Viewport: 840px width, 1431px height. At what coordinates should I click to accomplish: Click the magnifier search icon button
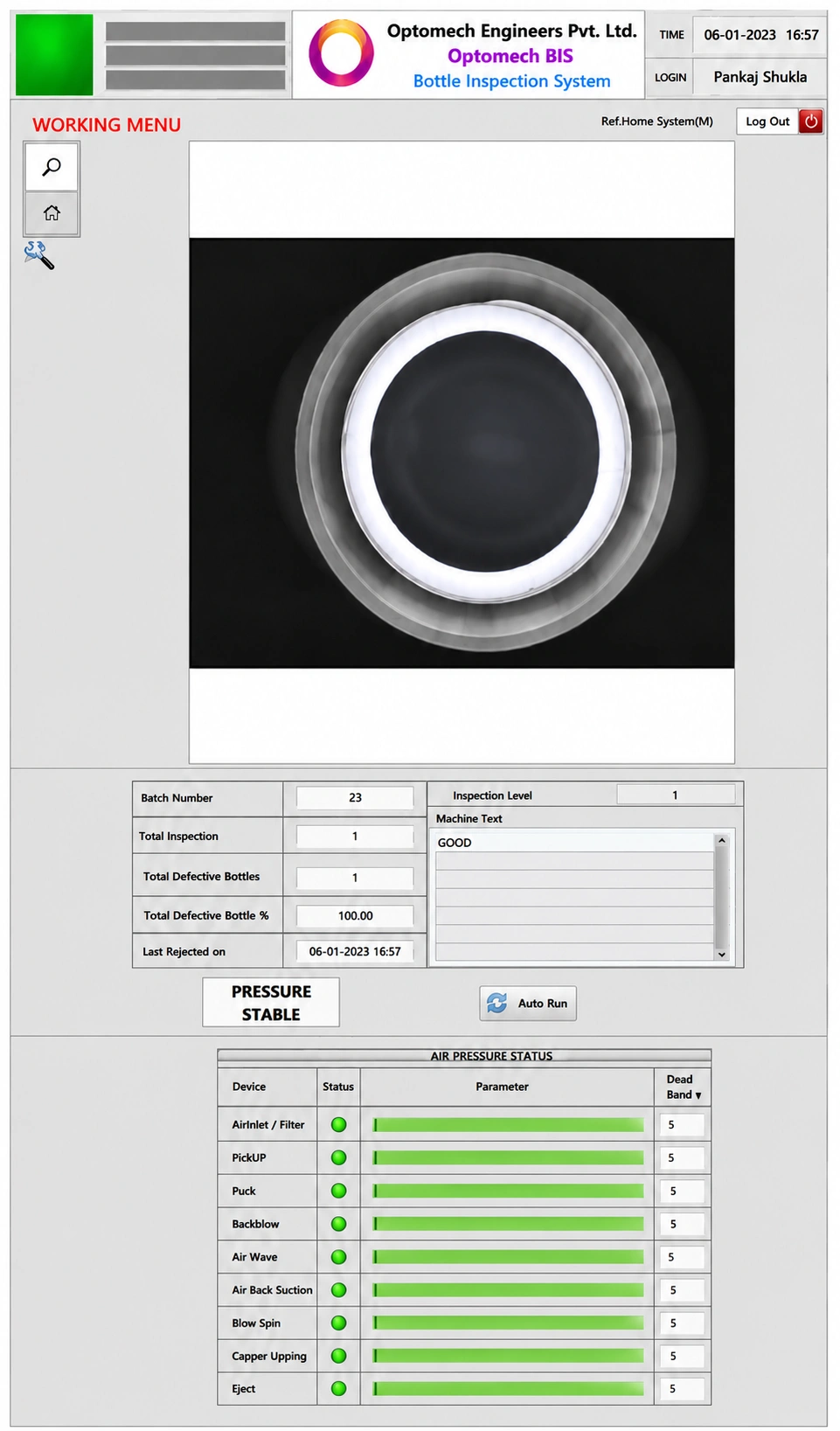(52, 167)
